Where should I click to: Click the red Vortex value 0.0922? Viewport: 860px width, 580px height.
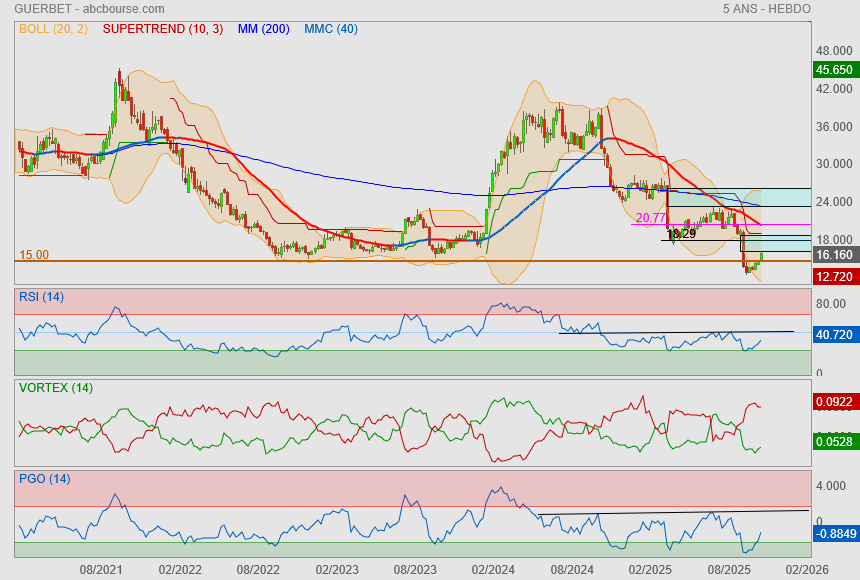(x=834, y=401)
